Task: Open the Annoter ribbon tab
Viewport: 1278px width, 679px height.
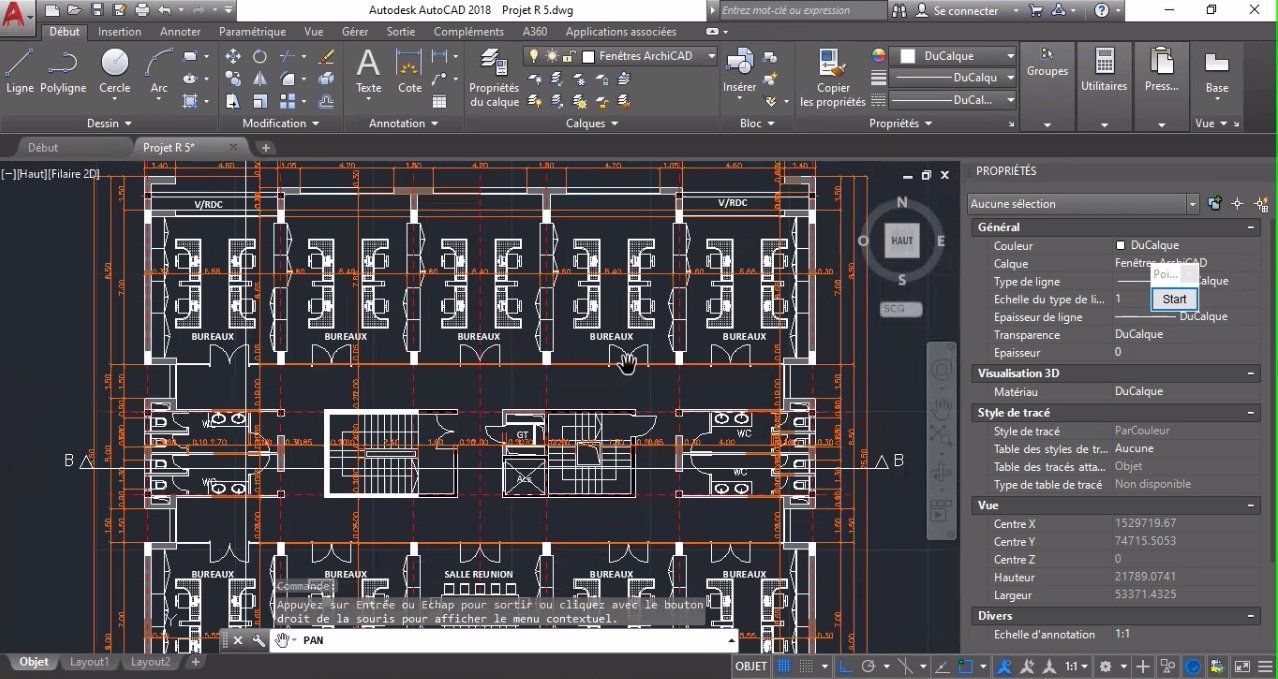Action: tap(180, 32)
